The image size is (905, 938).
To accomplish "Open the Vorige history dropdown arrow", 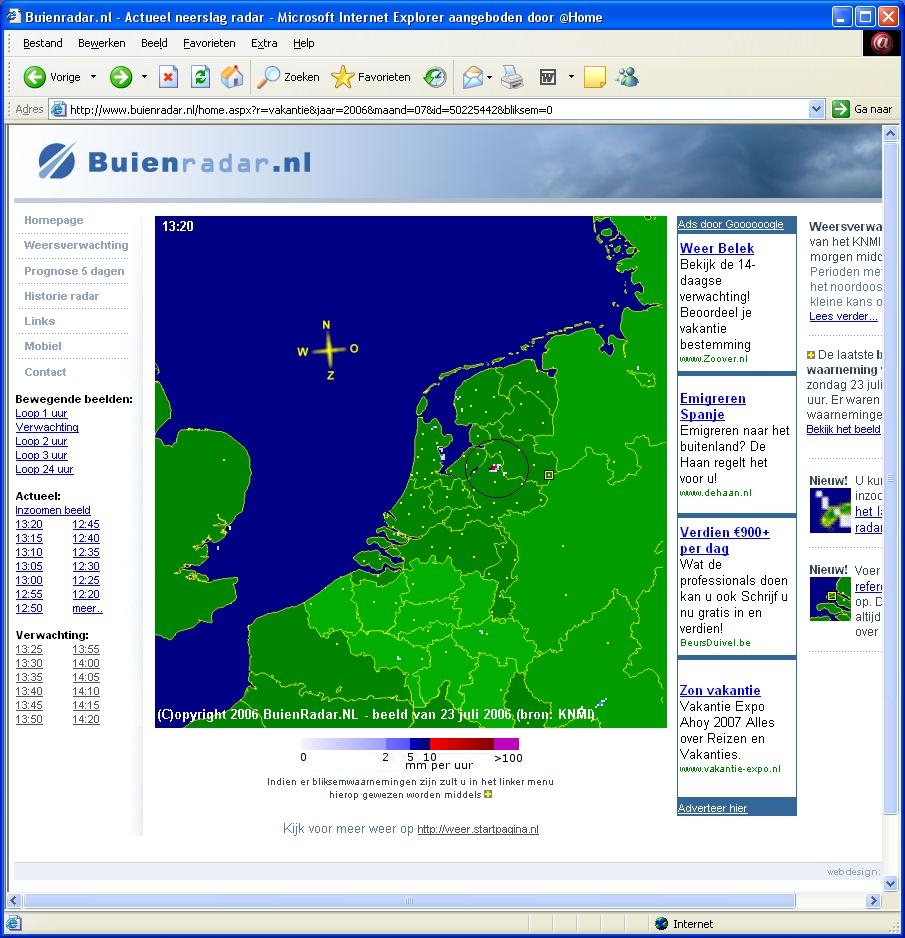I will point(93,77).
